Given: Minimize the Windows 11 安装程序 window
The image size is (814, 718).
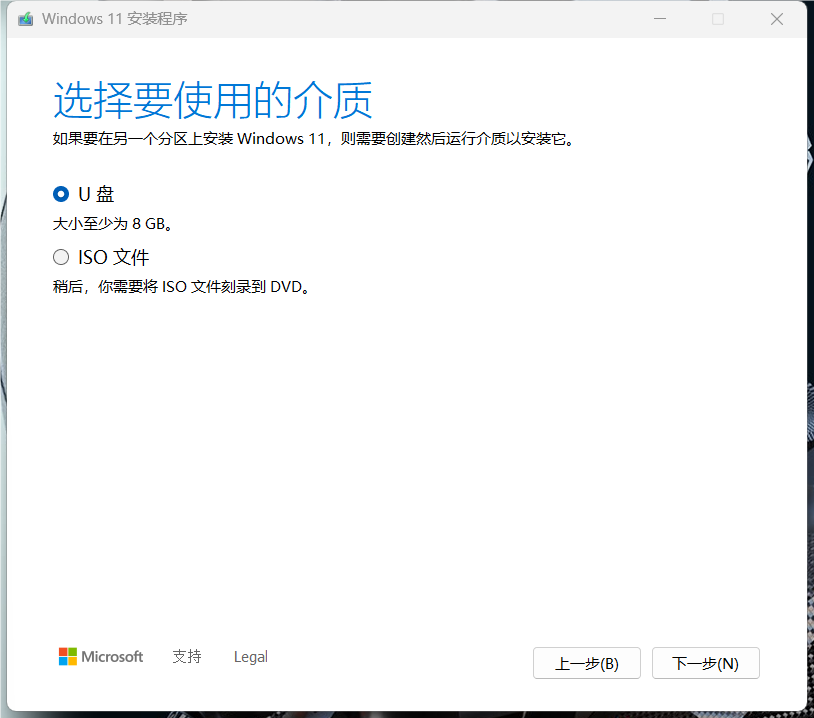Looking at the screenshot, I should 659,19.
